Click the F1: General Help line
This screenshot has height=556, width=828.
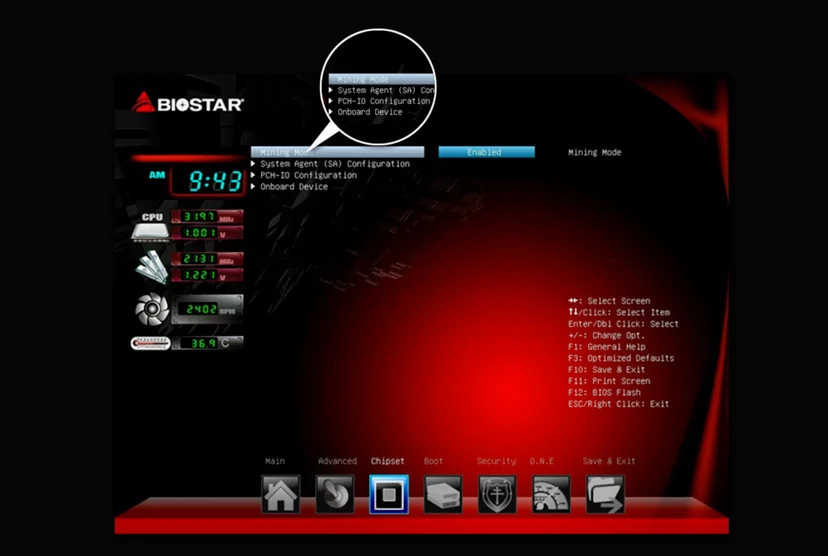[607, 347]
